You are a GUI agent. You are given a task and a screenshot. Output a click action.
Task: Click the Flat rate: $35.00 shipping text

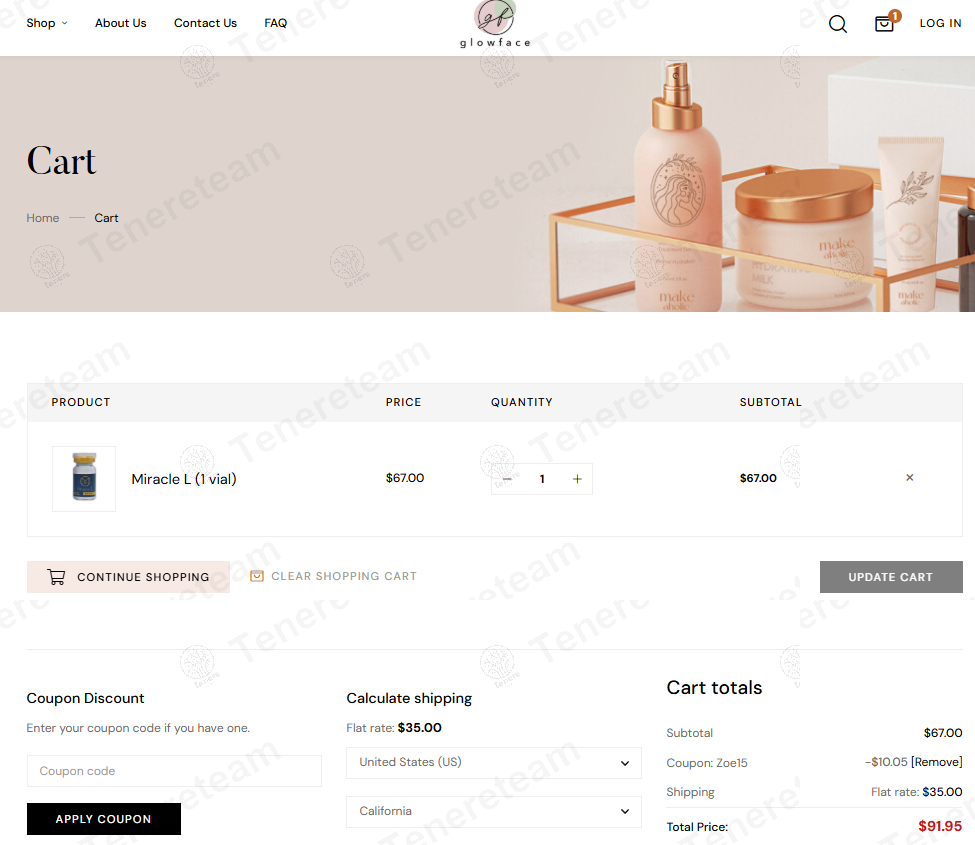click(x=917, y=792)
